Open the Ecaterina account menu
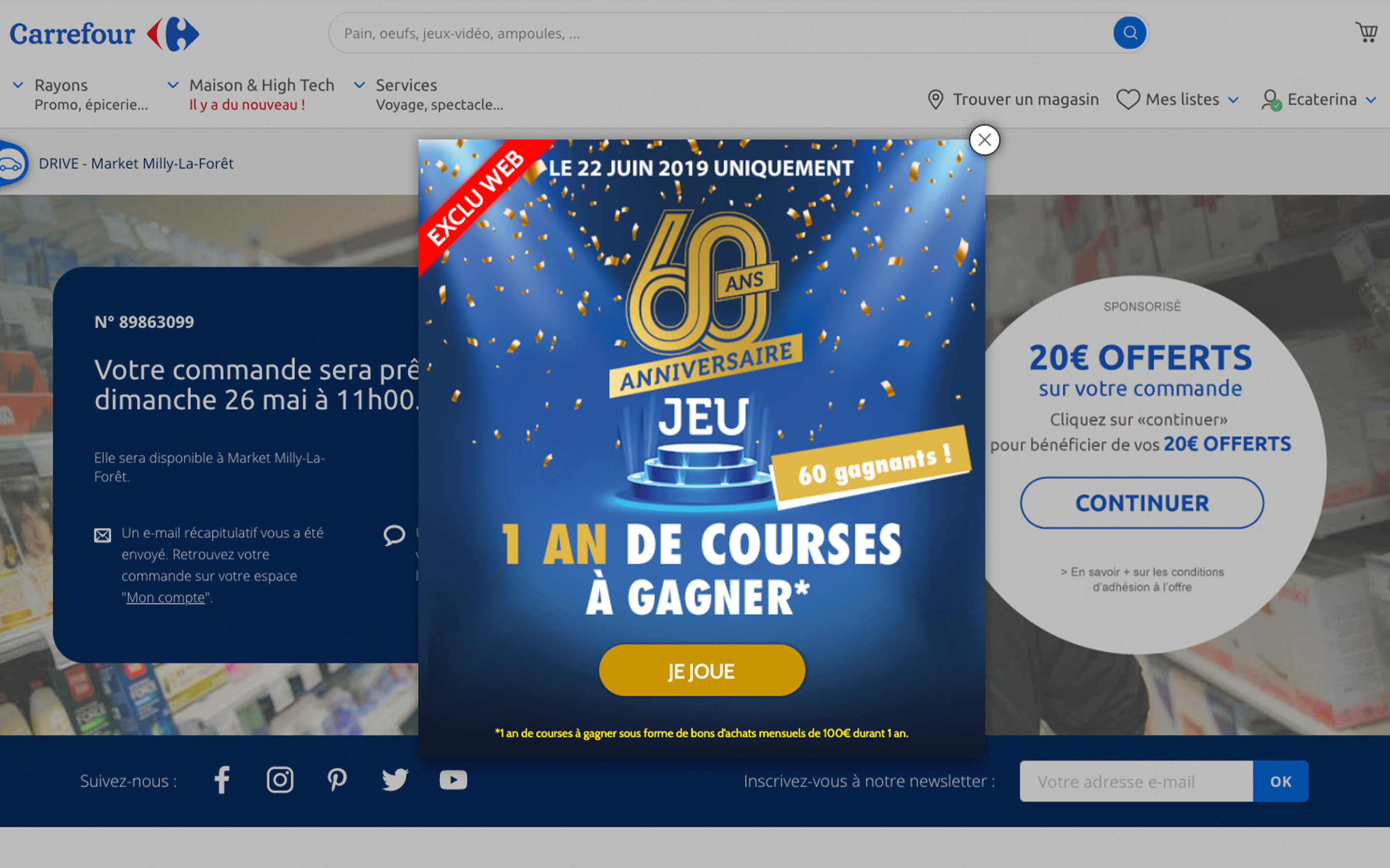 click(x=1319, y=99)
